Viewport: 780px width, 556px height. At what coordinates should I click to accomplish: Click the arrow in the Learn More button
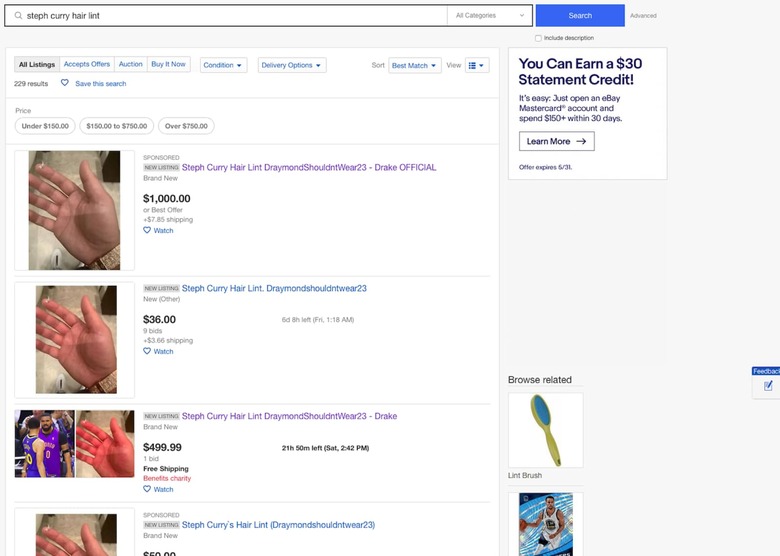(x=581, y=141)
